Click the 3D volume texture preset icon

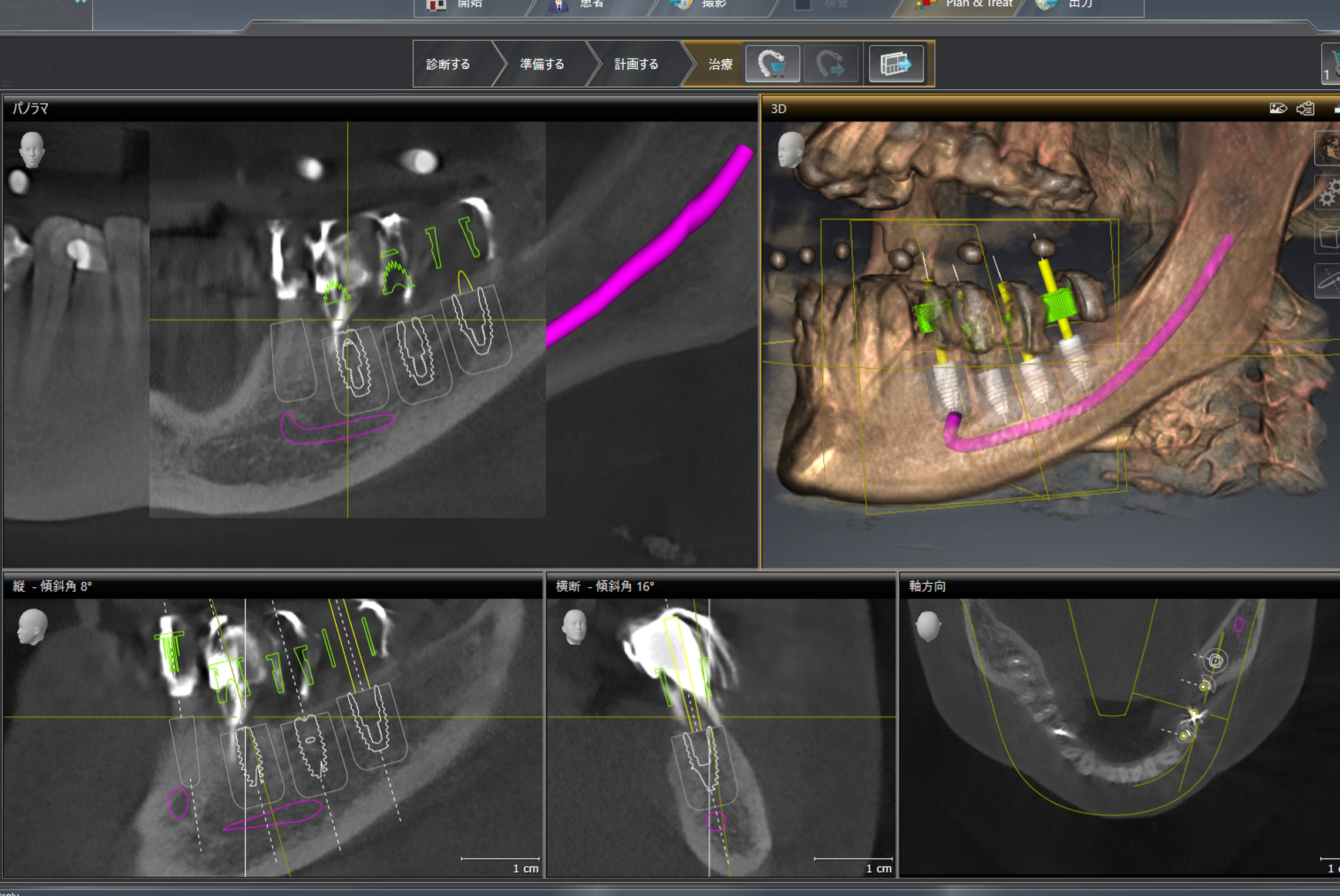point(1328,149)
